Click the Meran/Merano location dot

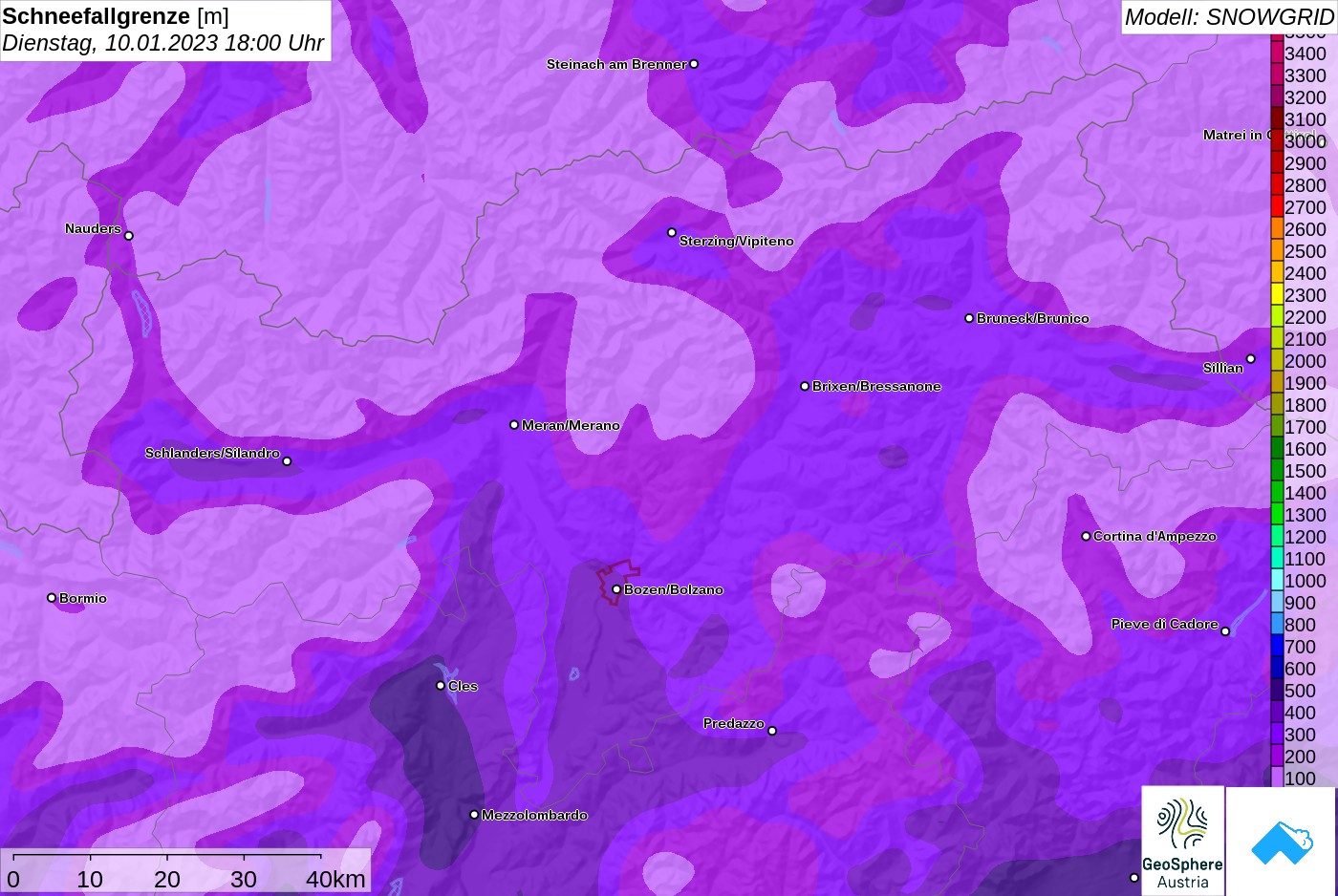[x=514, y=425]
